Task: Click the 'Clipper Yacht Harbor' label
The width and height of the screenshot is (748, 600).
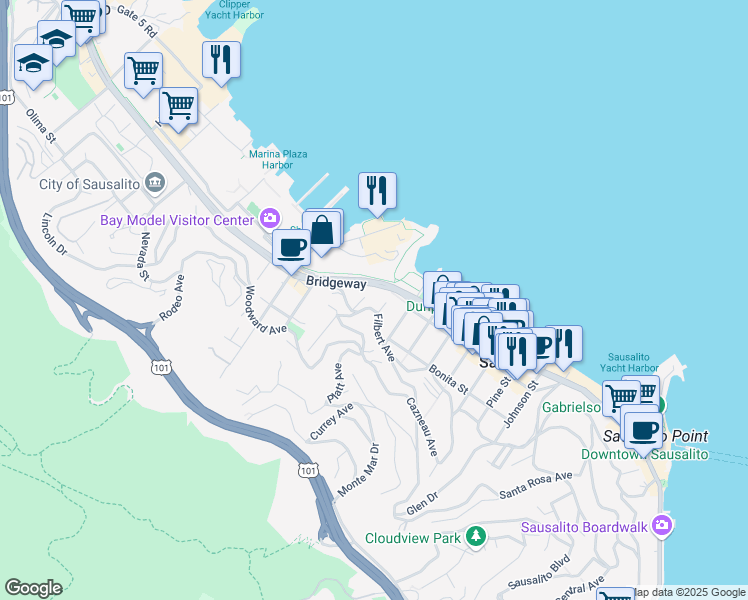Action: (x=234, y=10)
